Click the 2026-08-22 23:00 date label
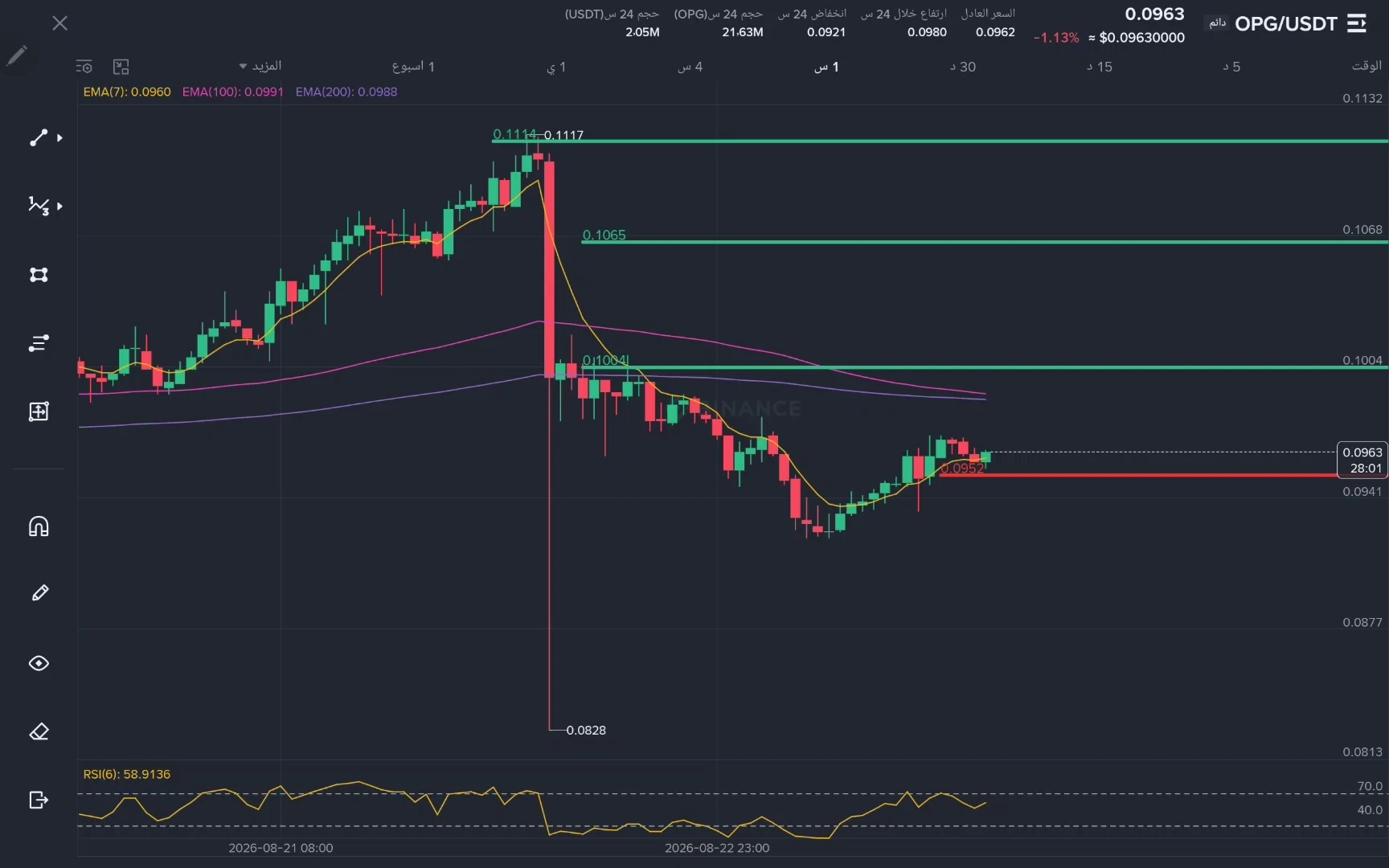This screenshot has width=1389, height=868. pyautogui.click(x=717, y=848)
